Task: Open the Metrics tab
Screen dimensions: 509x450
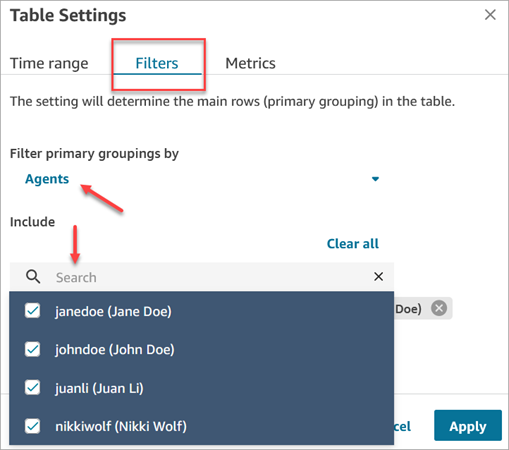Action: pyautogui.click(x=251, y=63)
